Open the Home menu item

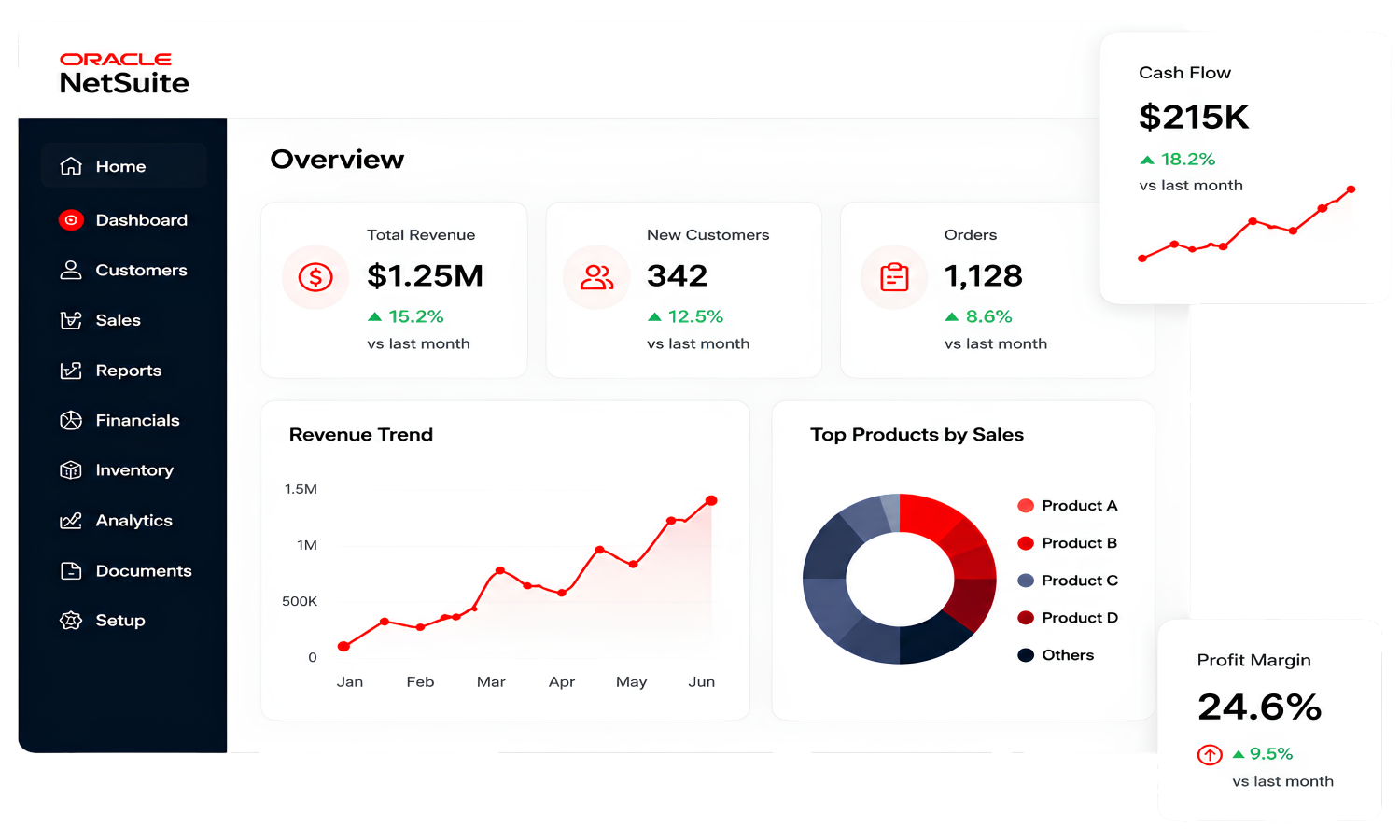point(124,166)
